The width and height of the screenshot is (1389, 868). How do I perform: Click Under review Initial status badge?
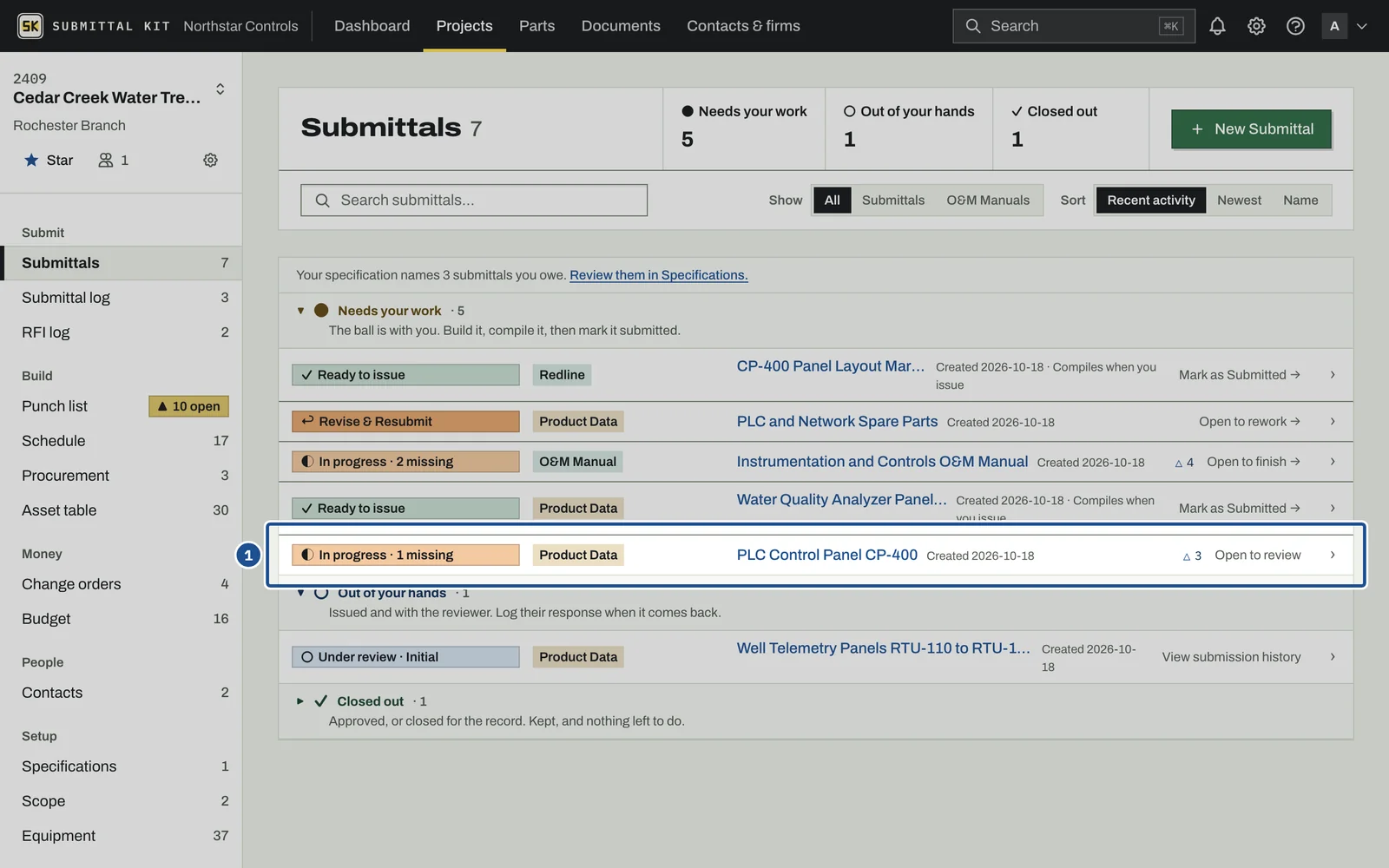(405, 657)
